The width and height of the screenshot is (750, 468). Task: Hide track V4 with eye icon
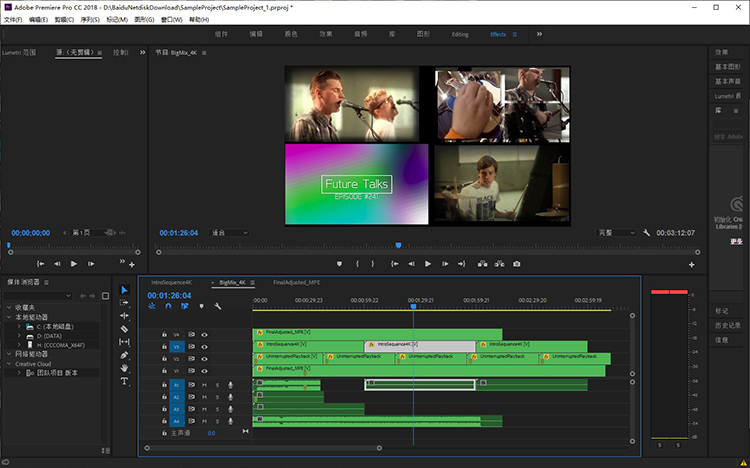204,334
